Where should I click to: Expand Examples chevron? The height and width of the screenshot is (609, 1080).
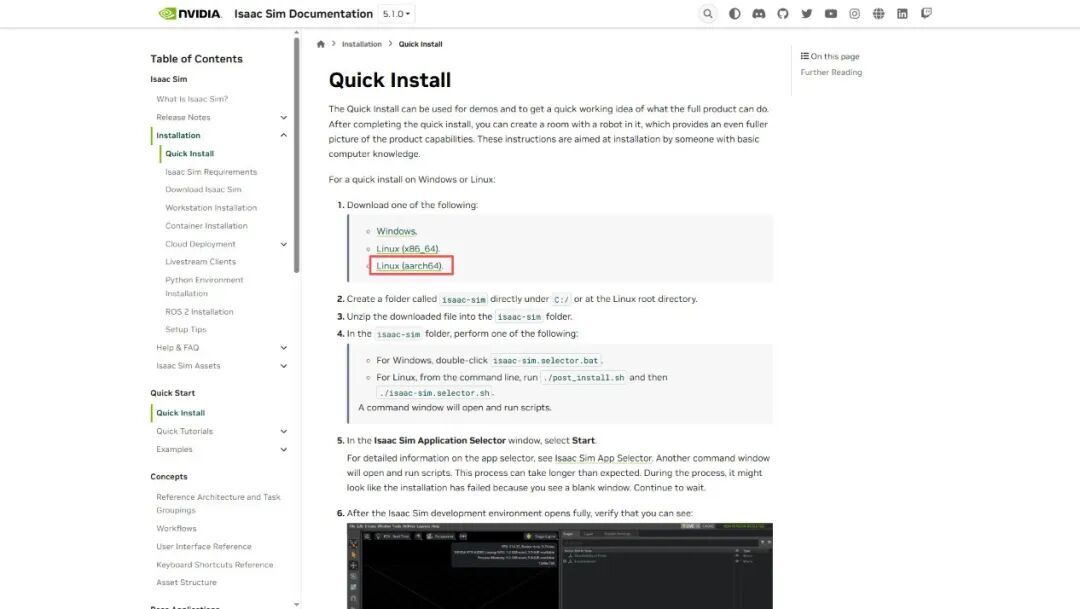click(283, 450)
